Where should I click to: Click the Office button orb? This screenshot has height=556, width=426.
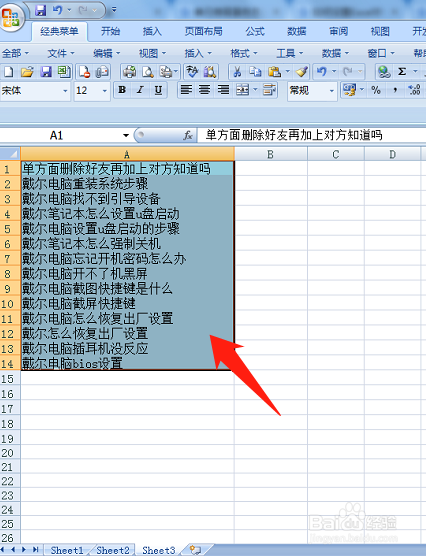12,17
